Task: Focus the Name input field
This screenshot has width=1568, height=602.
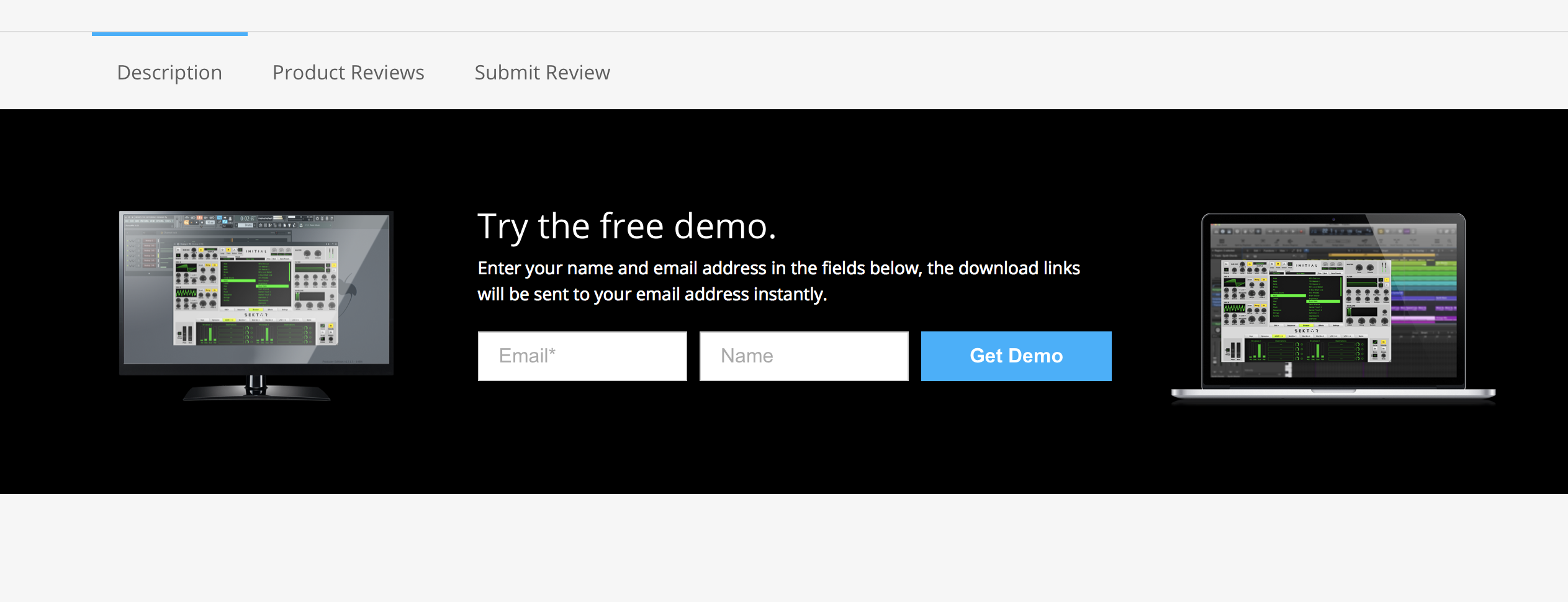Action: 804,356
